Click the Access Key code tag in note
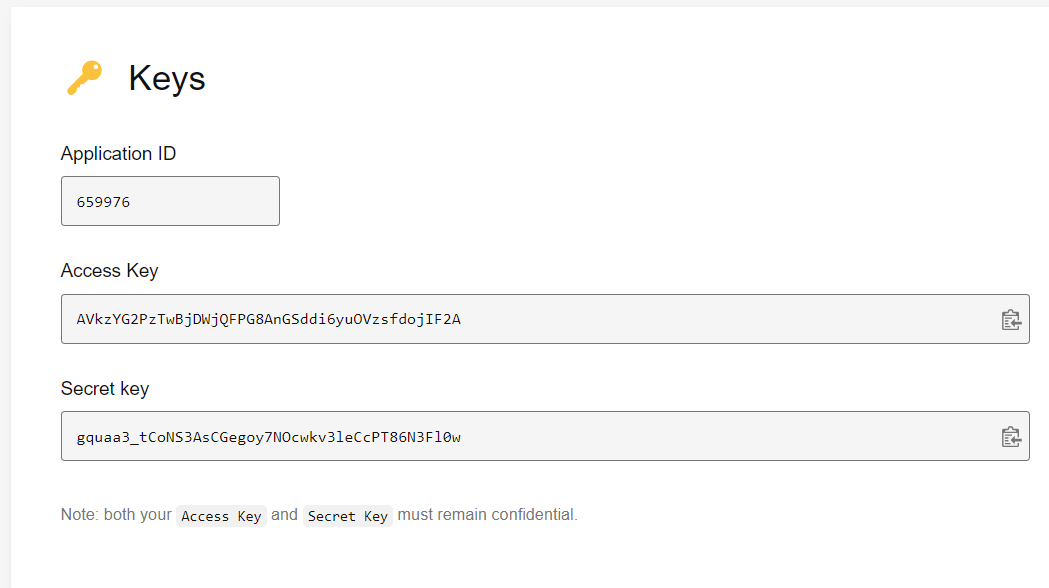 click(221, 516)
